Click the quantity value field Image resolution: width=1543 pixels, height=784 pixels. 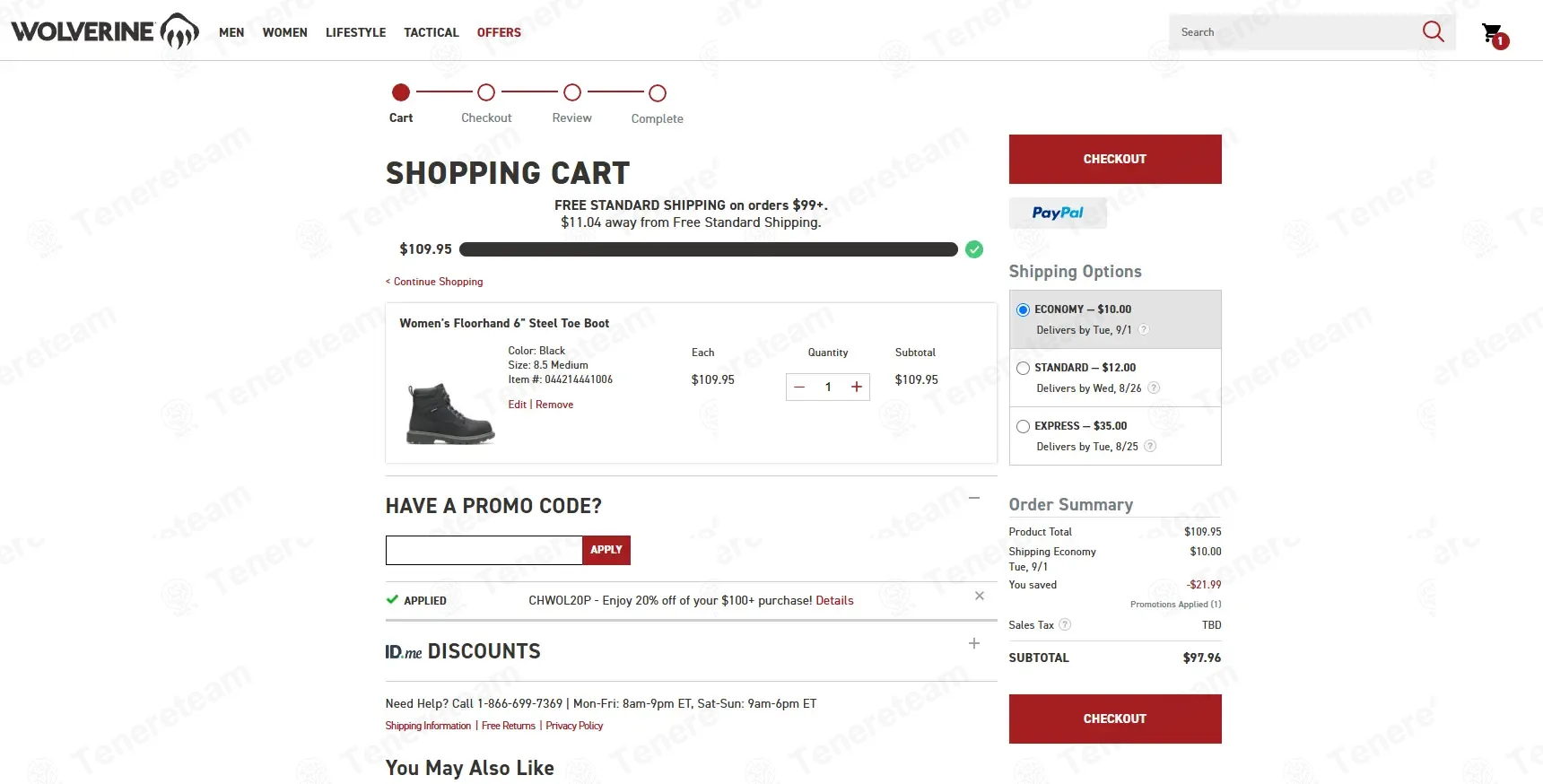click(828, 387)
